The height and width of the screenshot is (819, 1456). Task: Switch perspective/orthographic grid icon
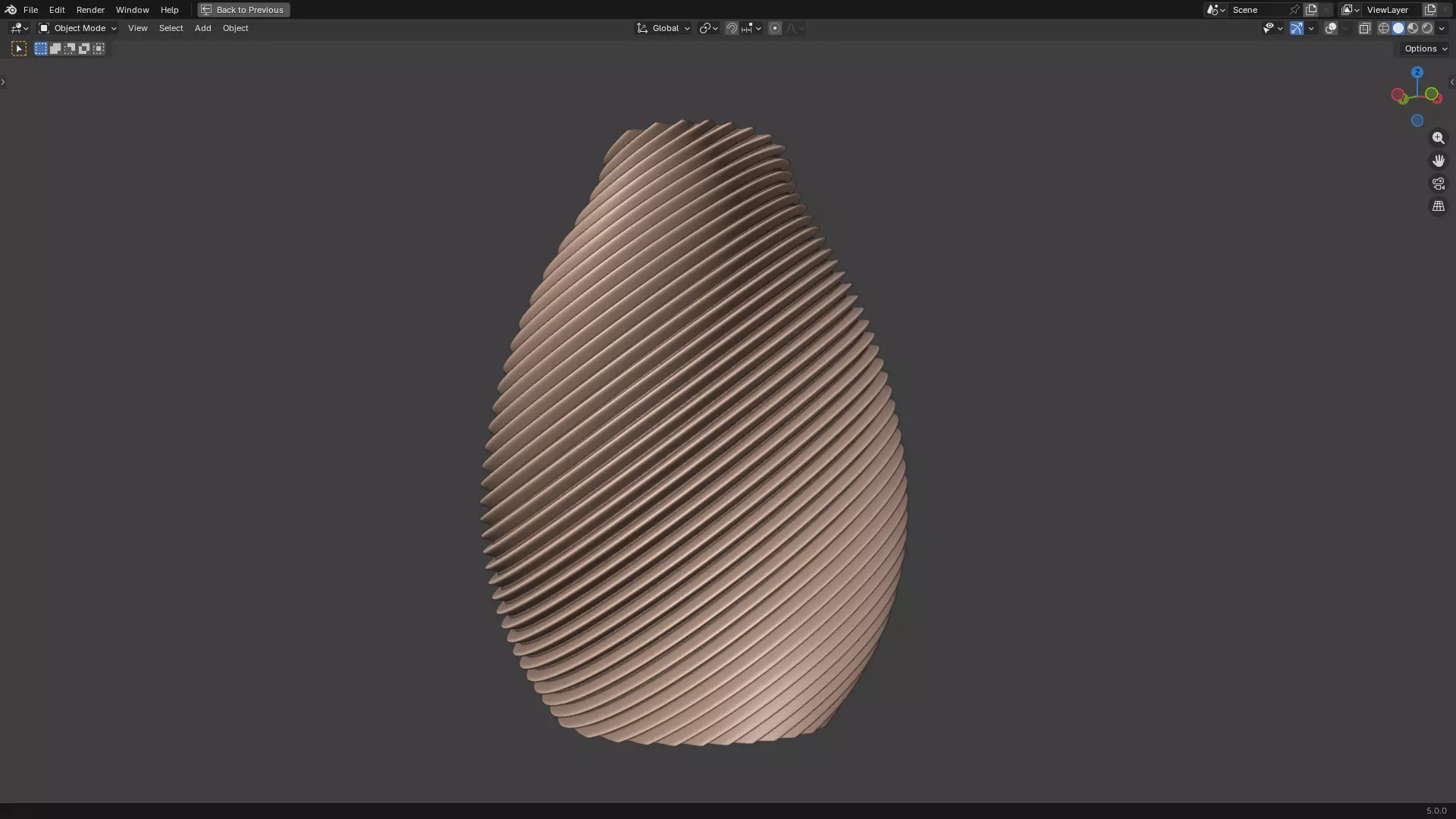tap(1438, 206)
